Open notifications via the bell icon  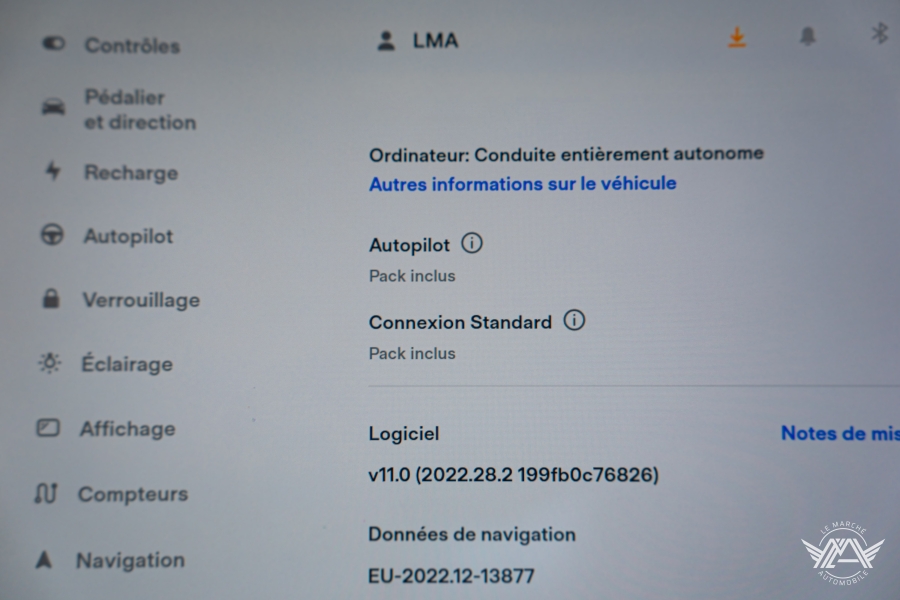point(808,36)
